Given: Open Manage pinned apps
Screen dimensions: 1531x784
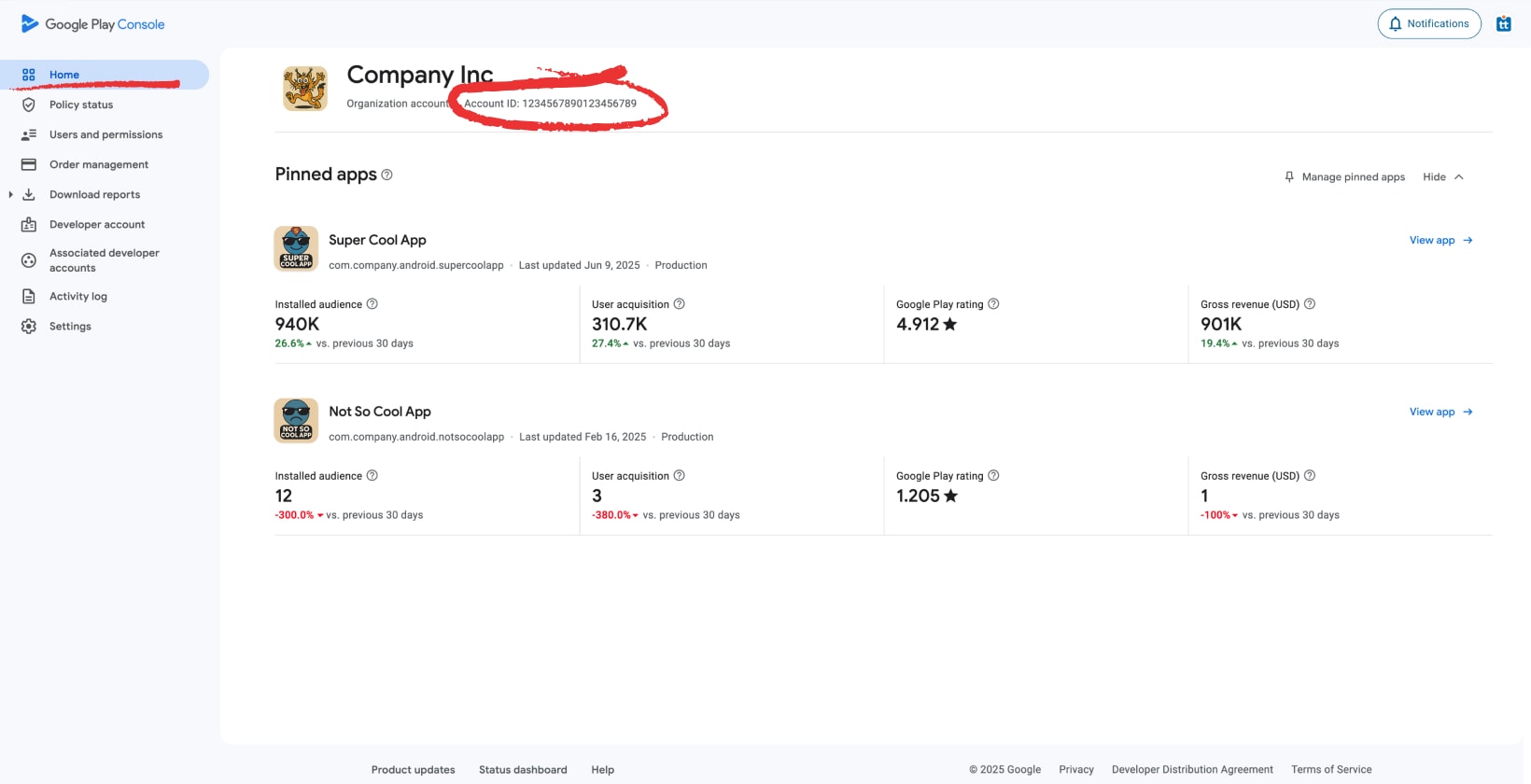Looking at the screenshot, I should [1344, 176].
